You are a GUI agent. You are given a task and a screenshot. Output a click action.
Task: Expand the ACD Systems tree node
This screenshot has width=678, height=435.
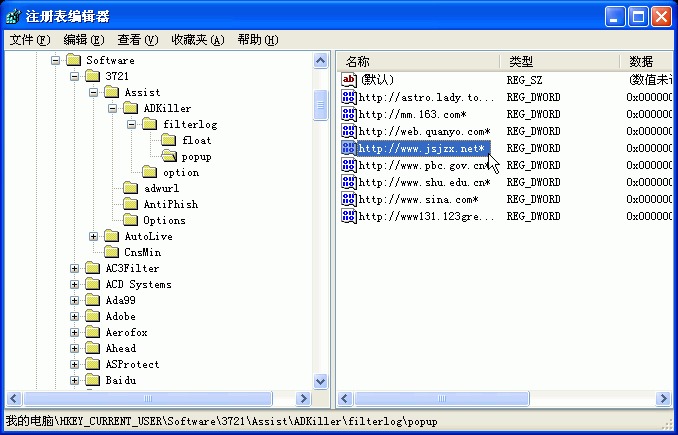(x=74, y=284)
